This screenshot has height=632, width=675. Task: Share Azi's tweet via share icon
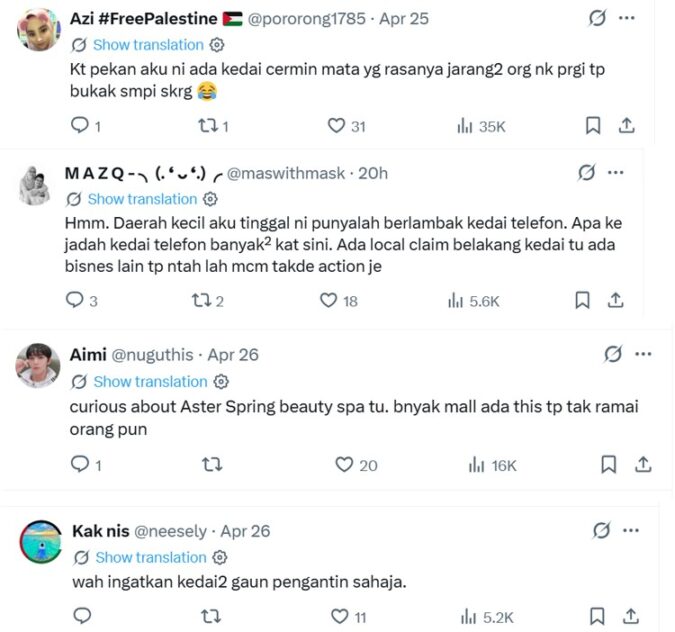(627, 126)
